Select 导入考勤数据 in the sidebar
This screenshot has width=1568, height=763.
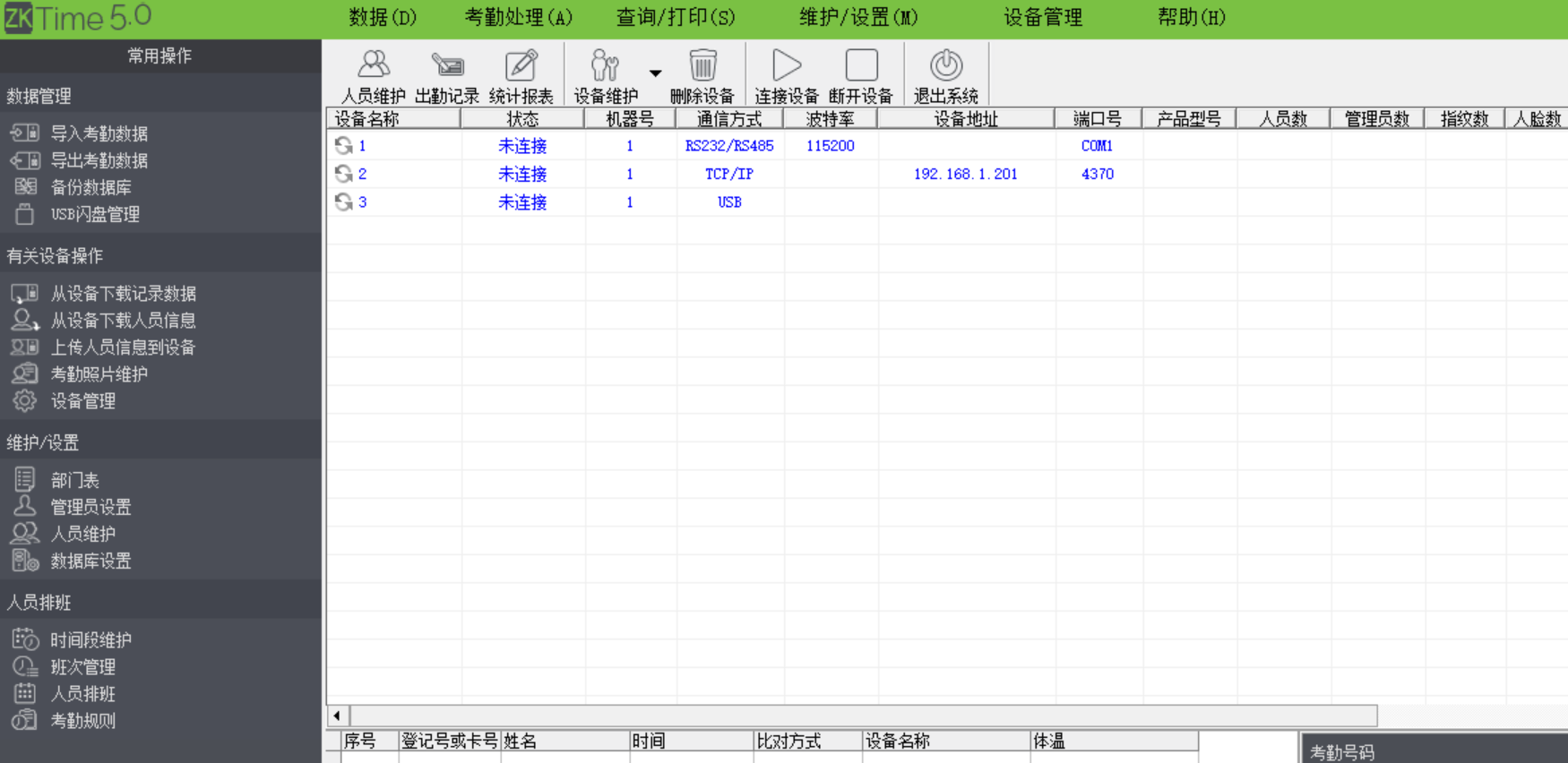(99, 133)
